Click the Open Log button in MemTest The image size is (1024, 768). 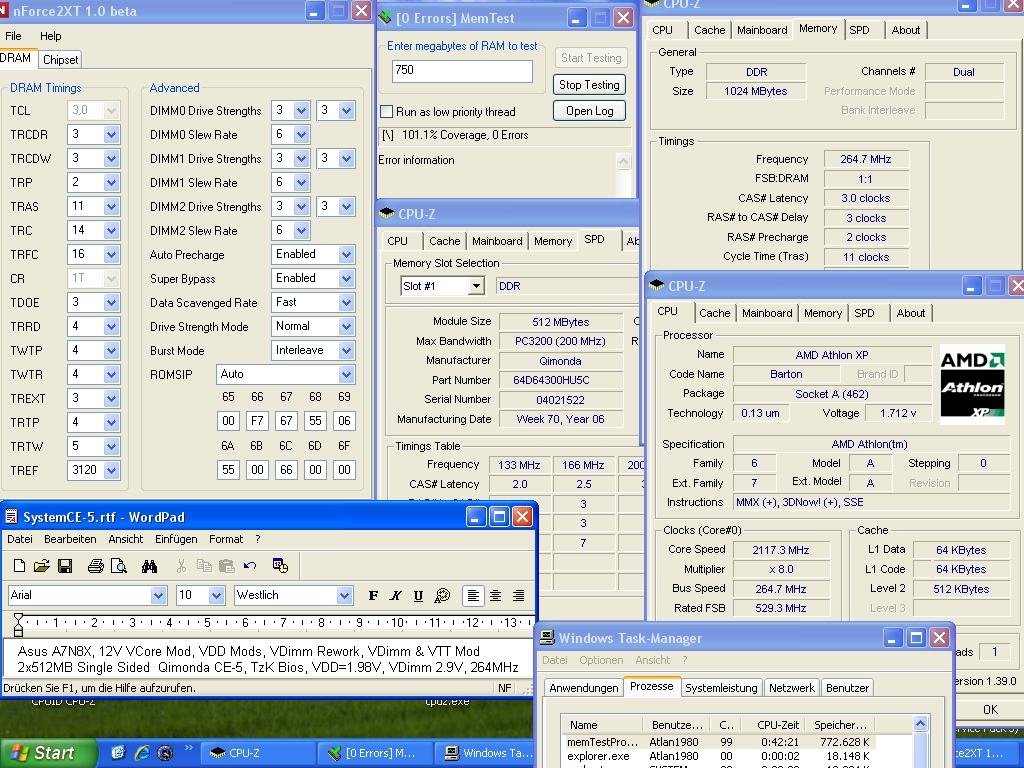tap(589, 111)
